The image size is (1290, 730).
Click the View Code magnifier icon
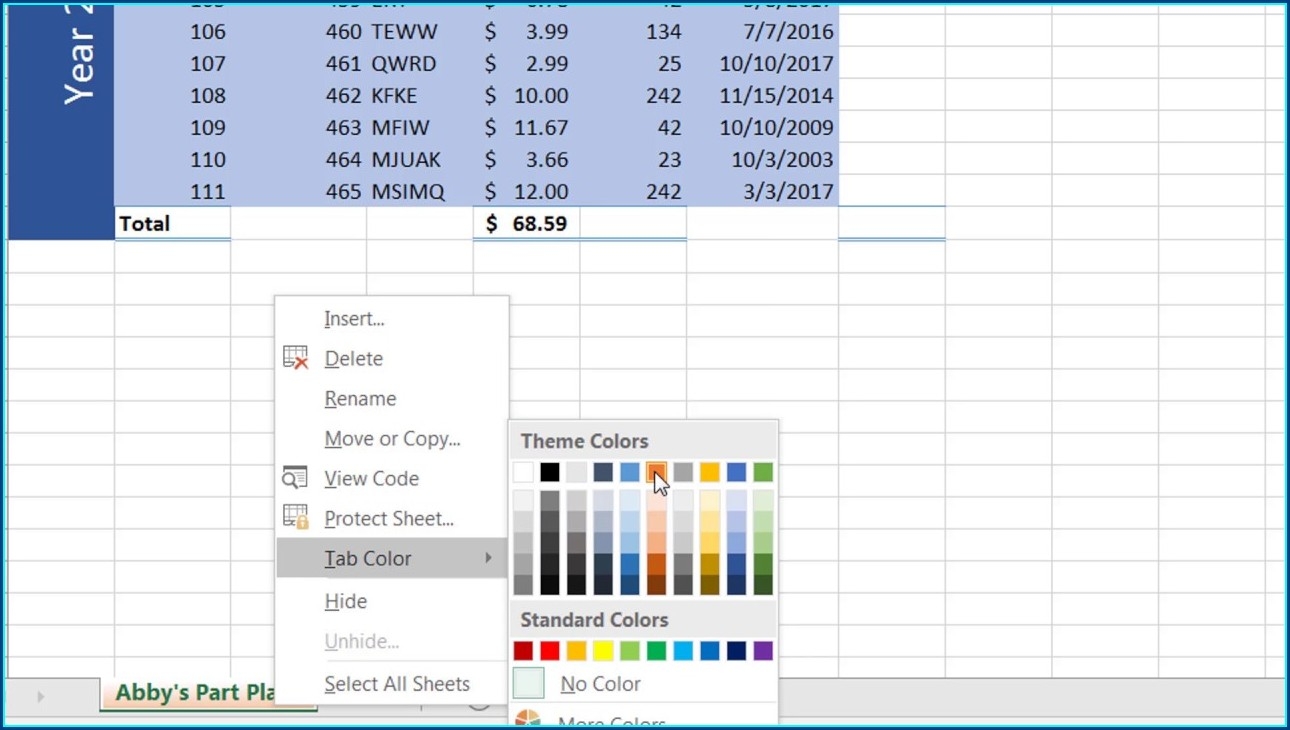pyautogui.click(x=295, y=478)
